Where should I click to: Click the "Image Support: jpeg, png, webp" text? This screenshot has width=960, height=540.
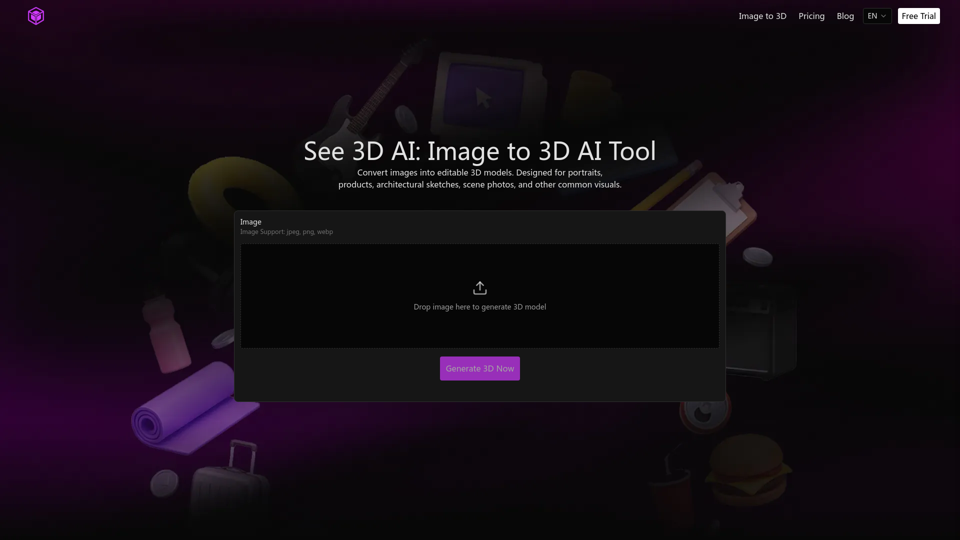pos(286,232)
